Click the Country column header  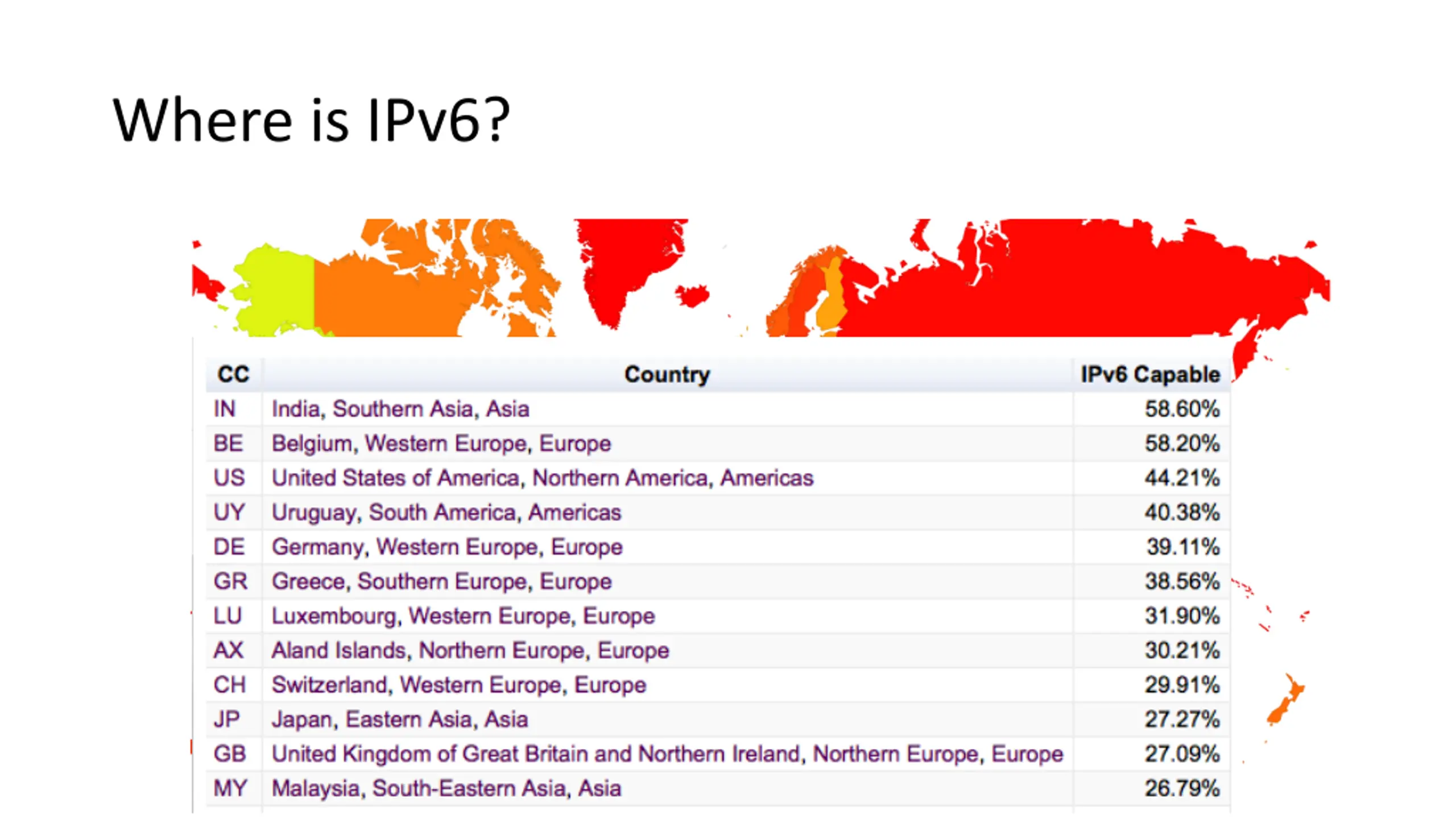667,374
